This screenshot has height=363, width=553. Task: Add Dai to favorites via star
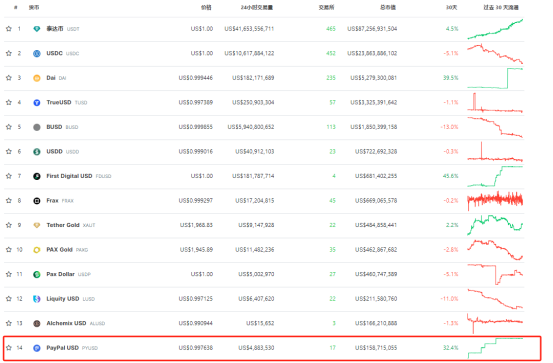[x=9, y=78]
